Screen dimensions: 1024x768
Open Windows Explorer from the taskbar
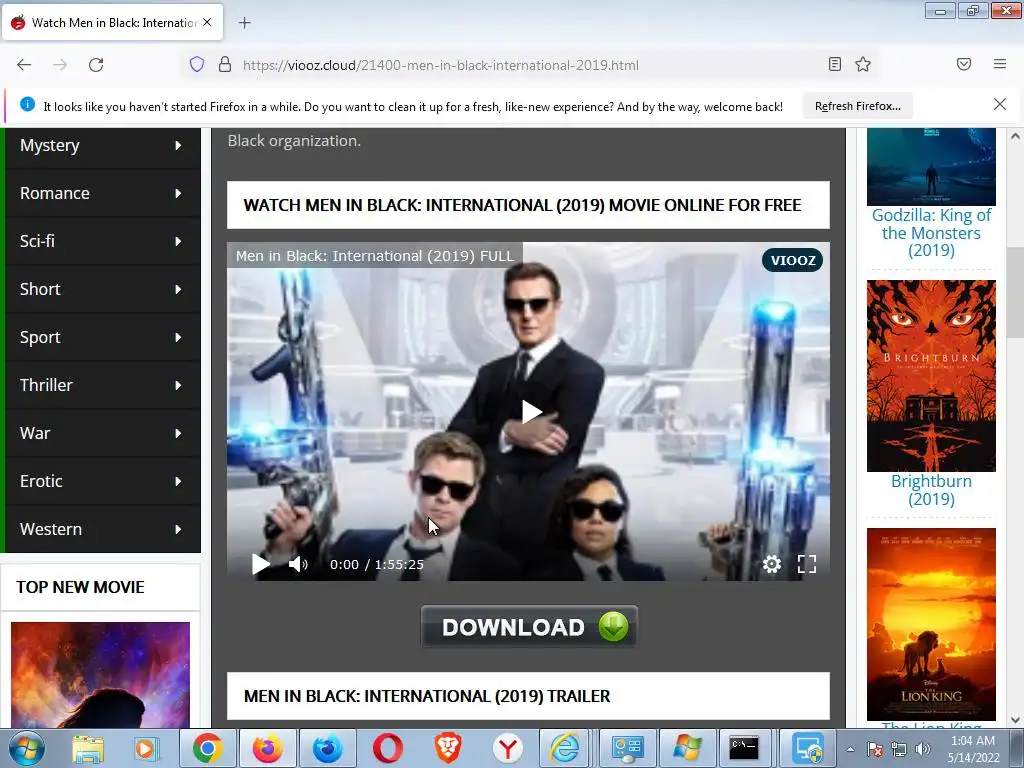(x=88, y=748)
